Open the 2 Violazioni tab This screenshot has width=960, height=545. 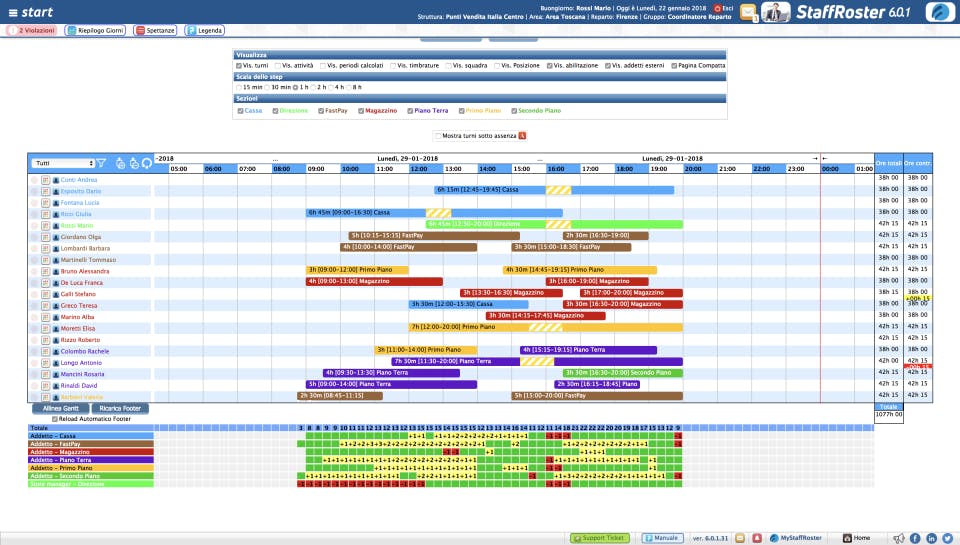tap(32, 30)
